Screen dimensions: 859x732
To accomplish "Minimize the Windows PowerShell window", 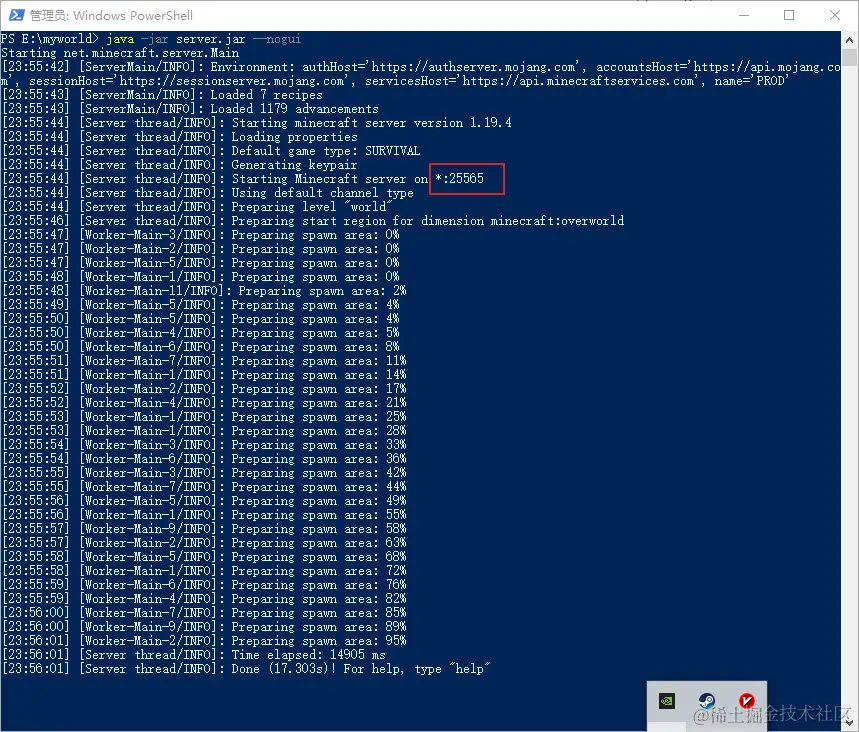I will [743, 15].
